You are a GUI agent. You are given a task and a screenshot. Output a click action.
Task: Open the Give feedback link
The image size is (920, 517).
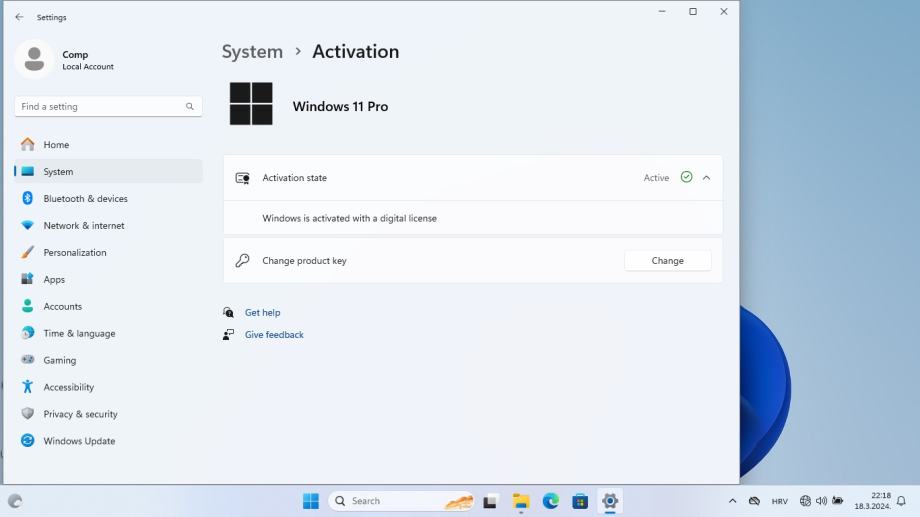coord(274,334)
